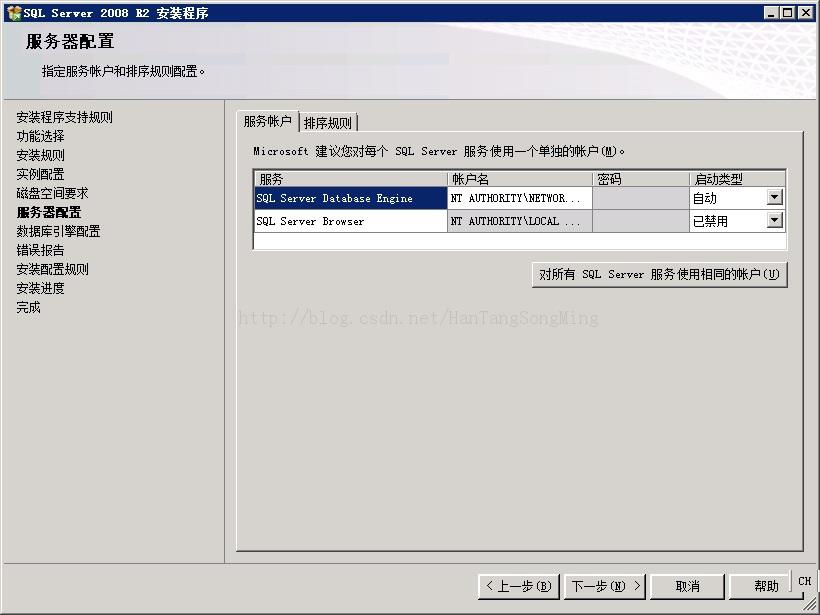The height and width of the screenshot is (615, 820).
Task: Minimize the setup window
Action: (x=771, y=13)
